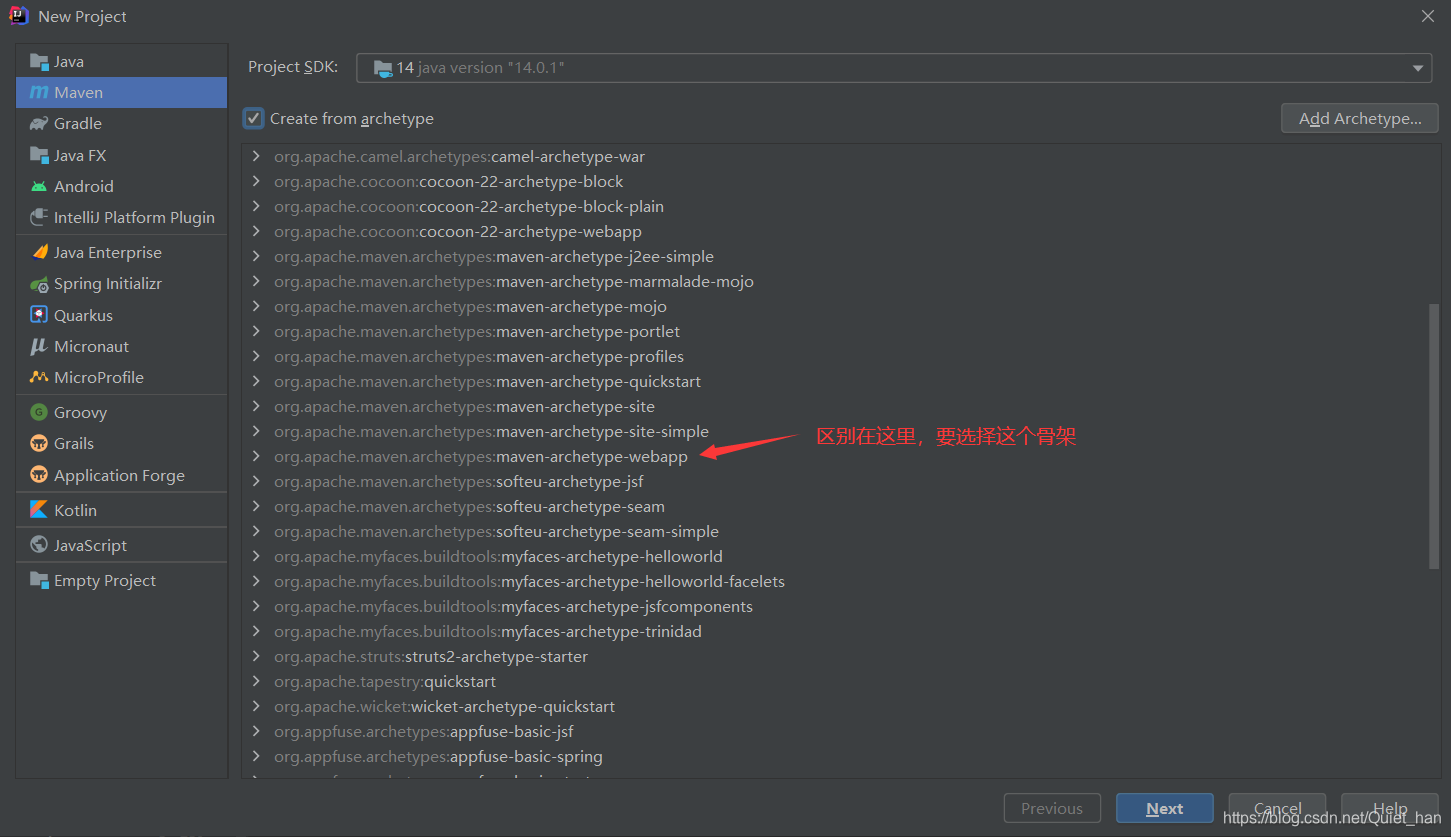Click the Groovy icon
Screen dimensions: 1451x837
point(39,412)
